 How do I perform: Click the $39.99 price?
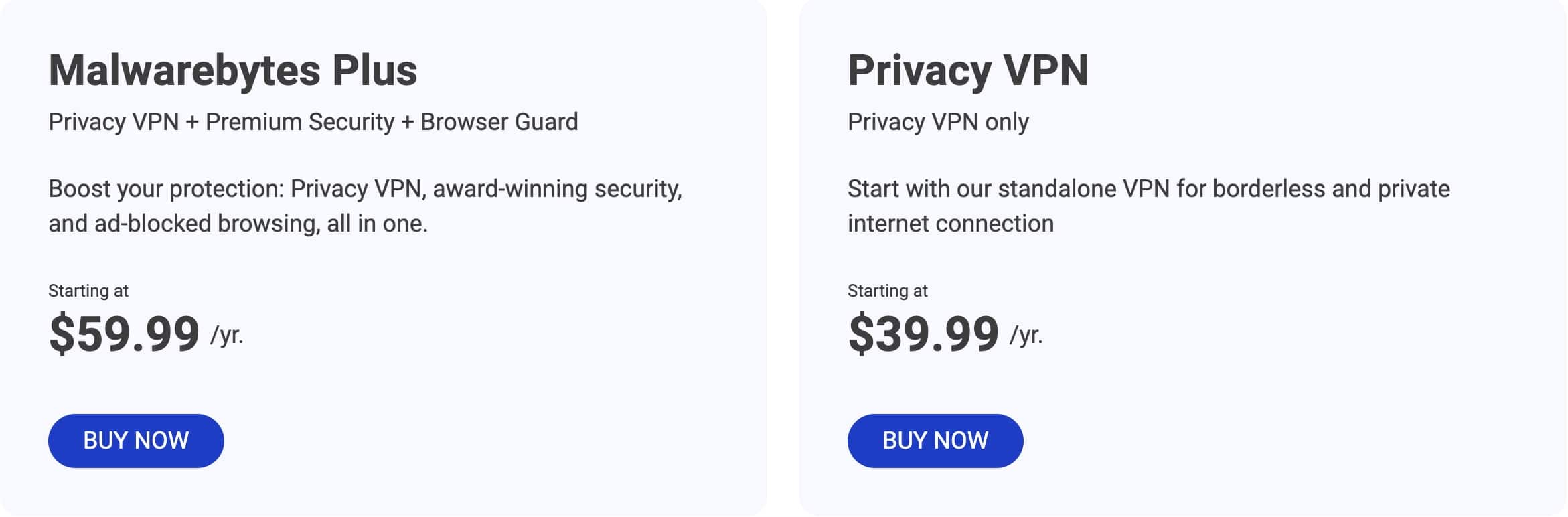click(x=924, y=334)
